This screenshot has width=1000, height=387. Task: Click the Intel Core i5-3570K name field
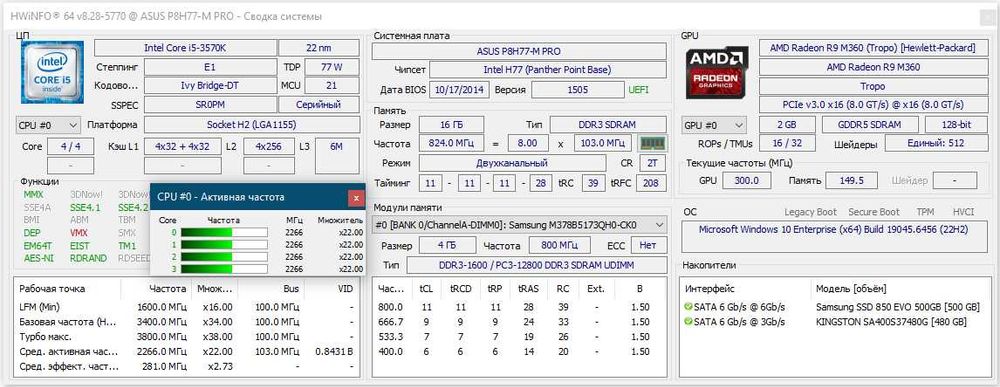(x=186, y=48)
